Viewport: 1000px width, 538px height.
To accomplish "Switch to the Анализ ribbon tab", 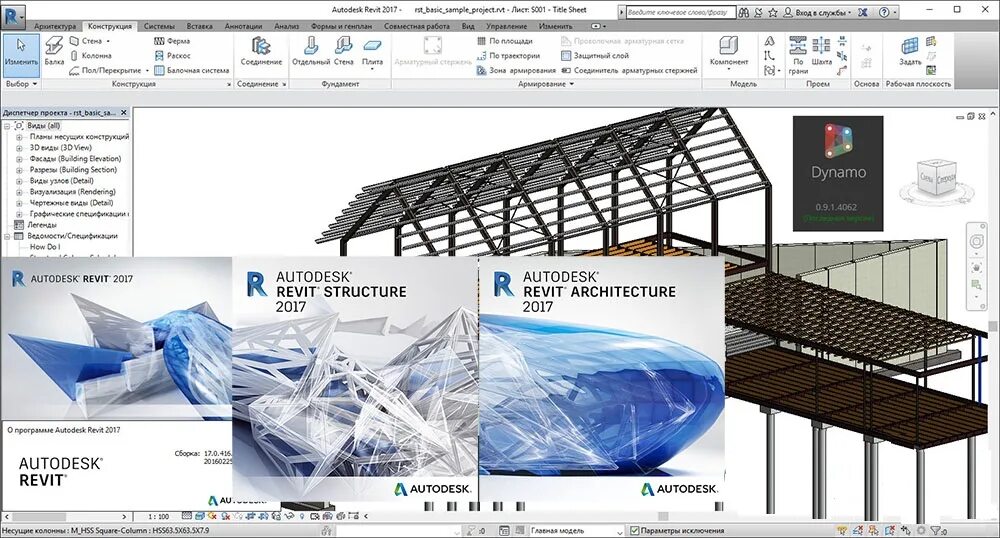I will click(286, 26).
